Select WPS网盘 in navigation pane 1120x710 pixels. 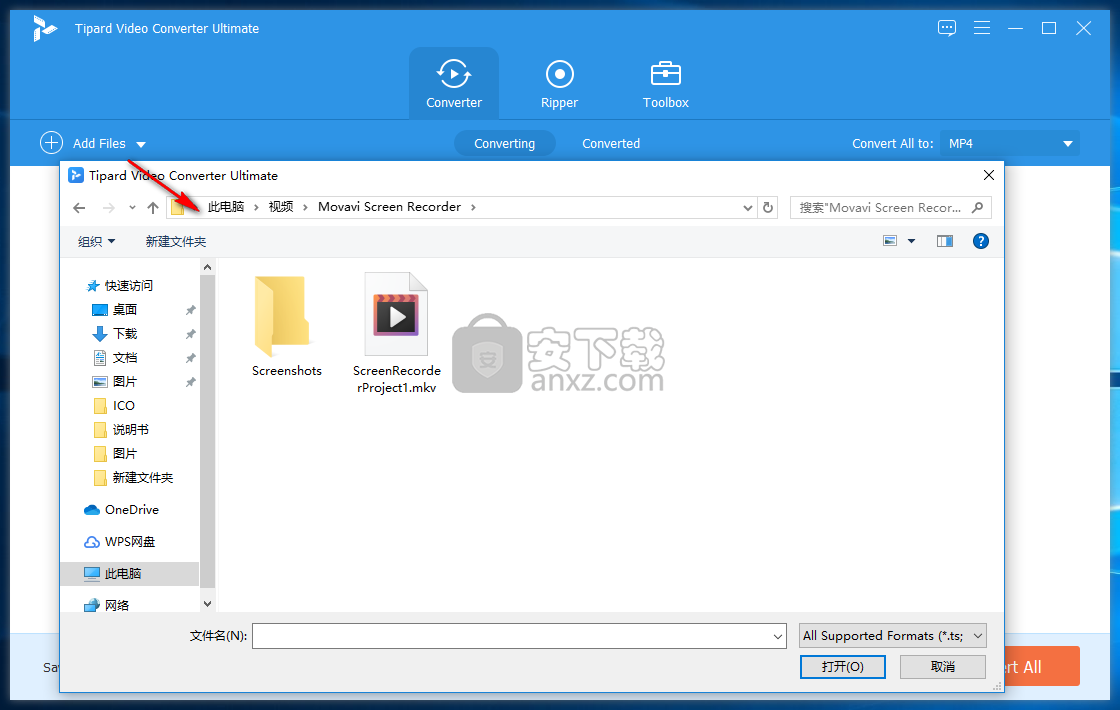[119, 541]
